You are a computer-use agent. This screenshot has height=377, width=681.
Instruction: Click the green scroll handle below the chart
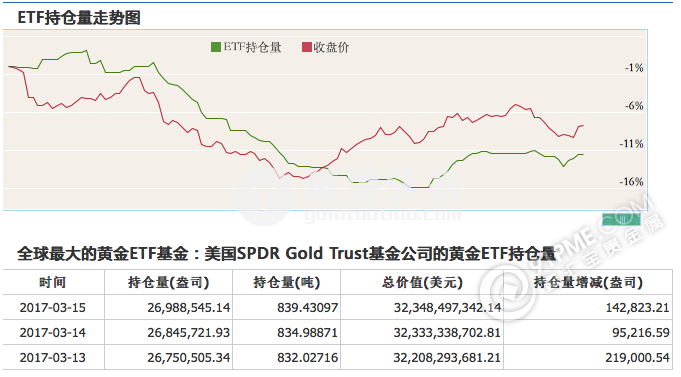click(x=621, y=219)
